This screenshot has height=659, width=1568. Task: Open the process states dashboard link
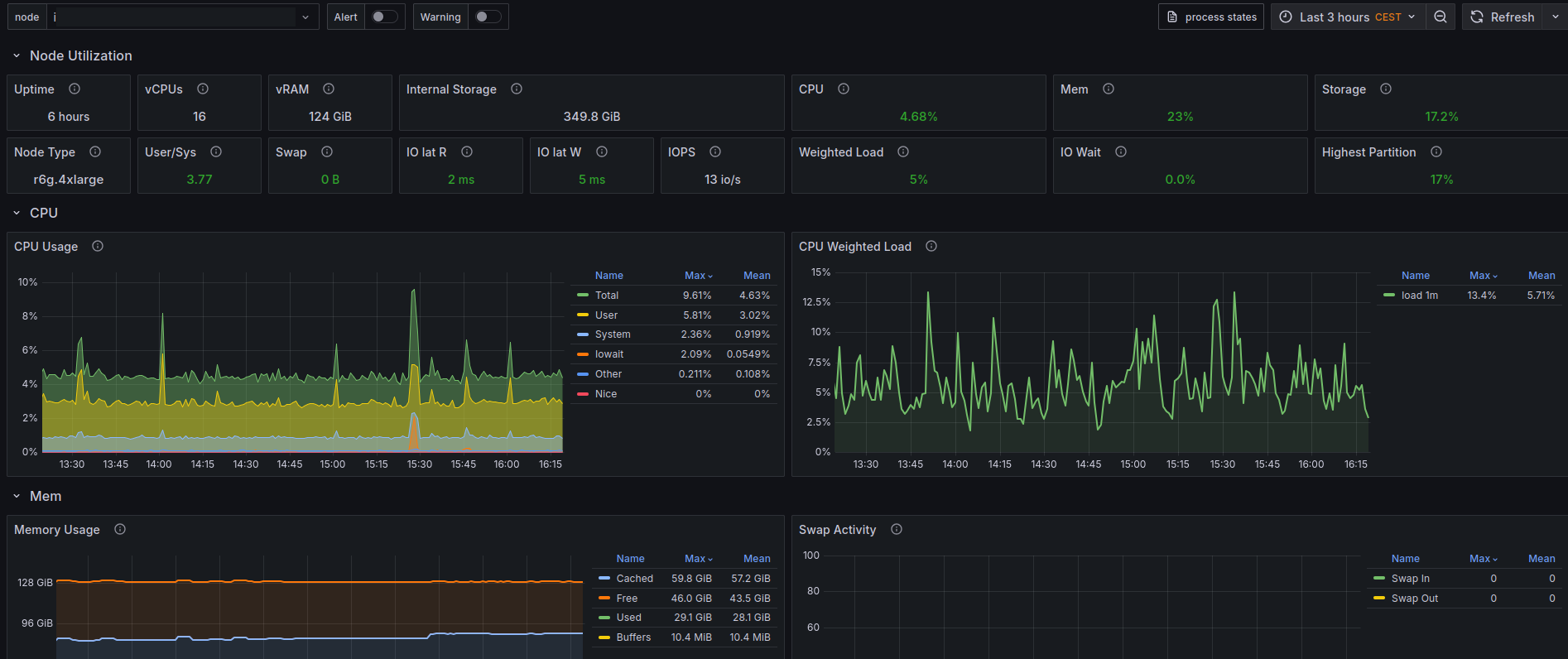pyautogui.click(x=1211, y=17)
